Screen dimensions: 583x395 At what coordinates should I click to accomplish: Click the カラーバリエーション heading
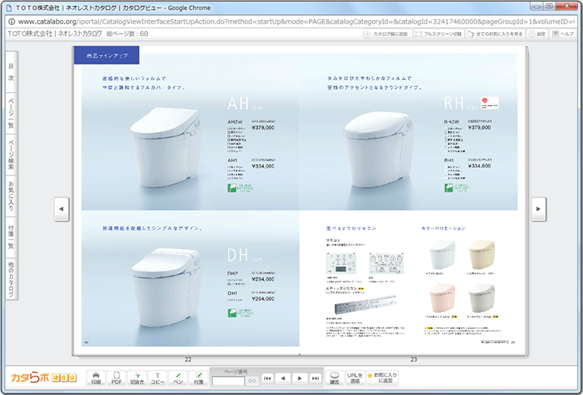(x=443, y=228)
